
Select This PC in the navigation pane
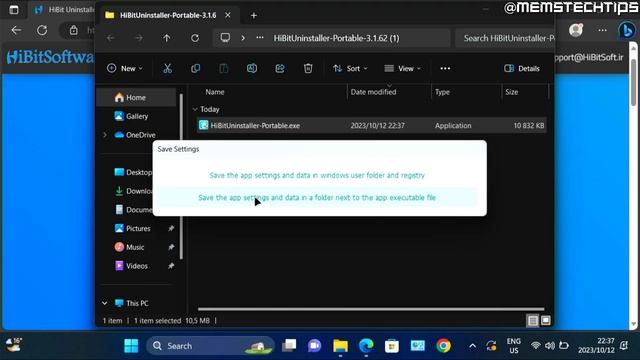coord(137,303)
